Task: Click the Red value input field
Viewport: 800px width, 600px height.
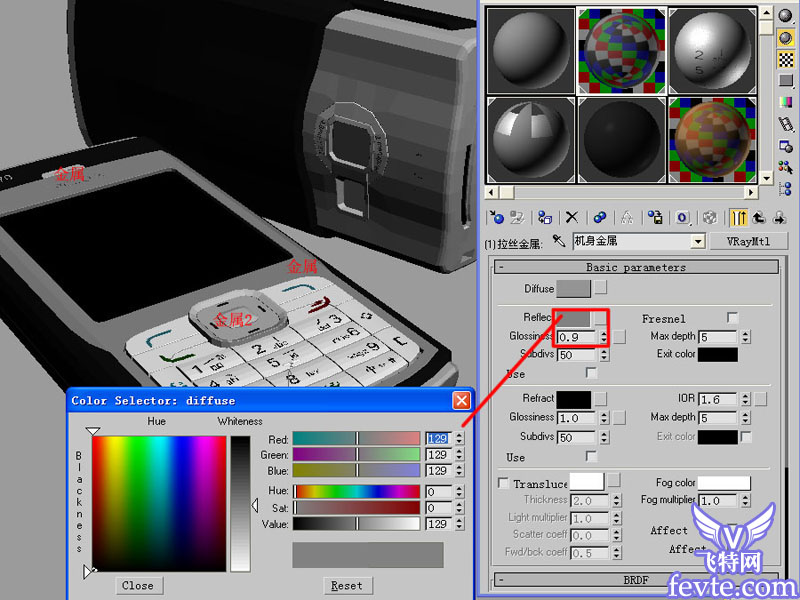Action: click(x=439, y=438)
